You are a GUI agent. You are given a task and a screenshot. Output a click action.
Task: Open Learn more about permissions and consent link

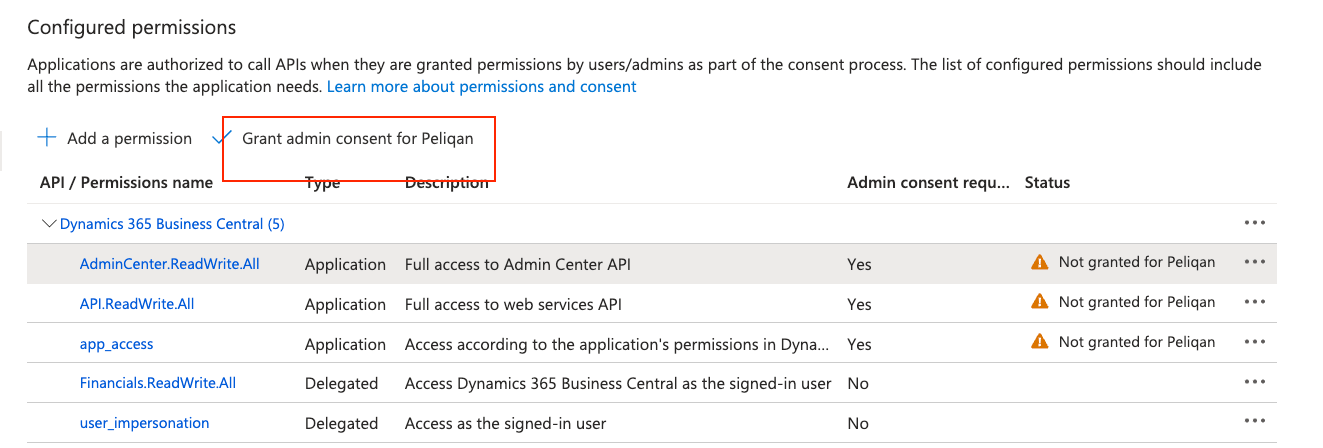482,86
